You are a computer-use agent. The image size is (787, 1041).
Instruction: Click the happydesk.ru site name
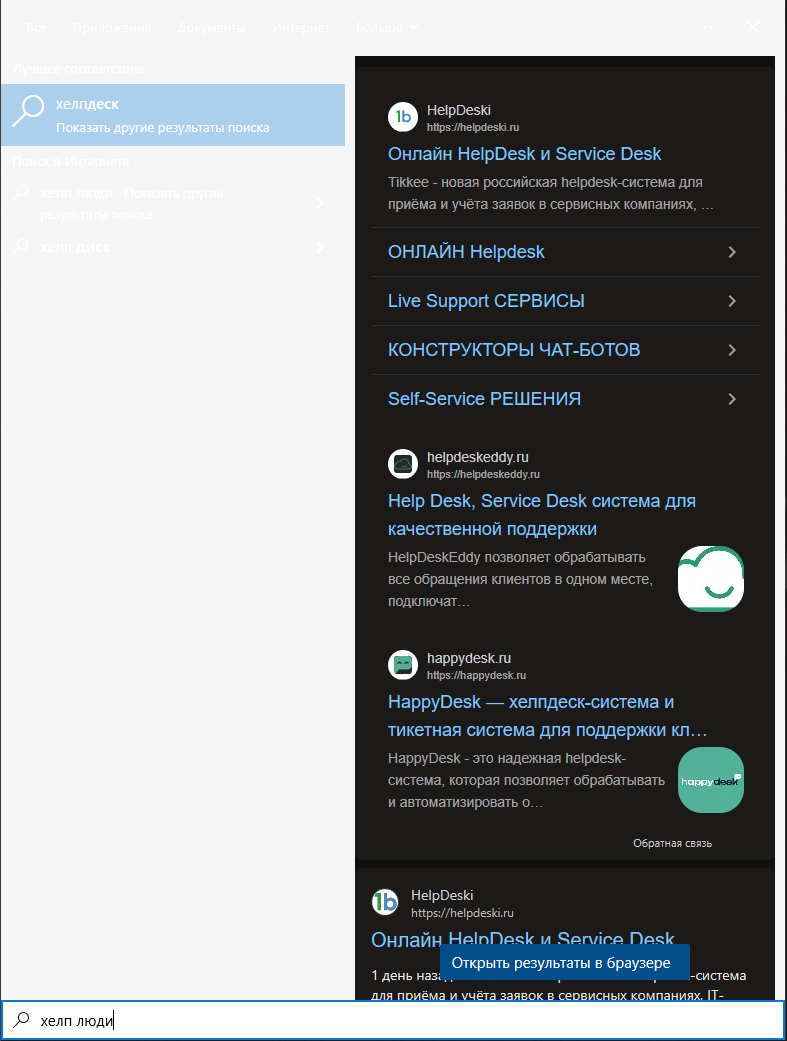[469, 659]
